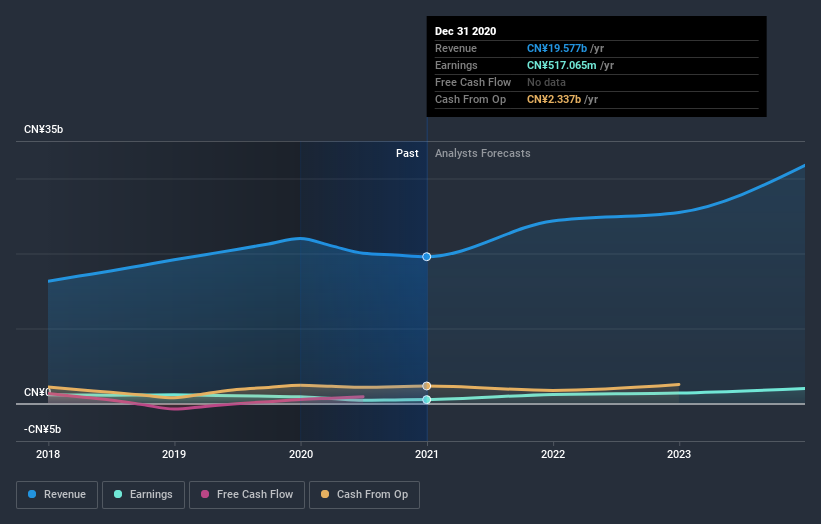Click the CN¥35b y-axis label
This screenshot has width=821, height=524.
click(43, 129)
